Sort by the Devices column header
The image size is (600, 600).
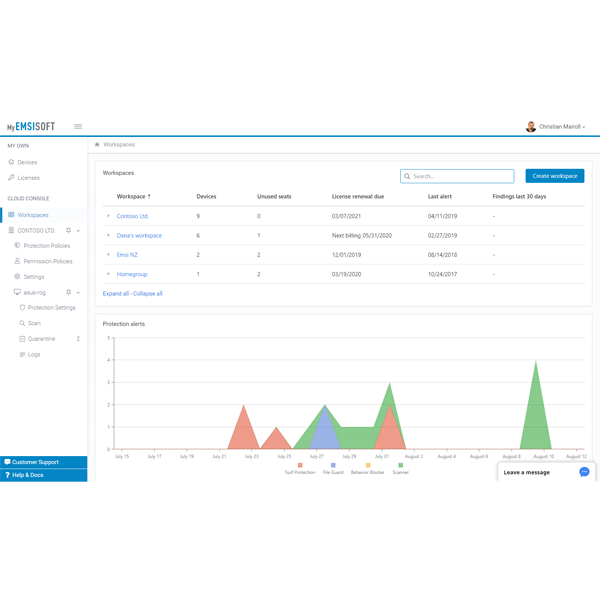[x=206, y=196]
